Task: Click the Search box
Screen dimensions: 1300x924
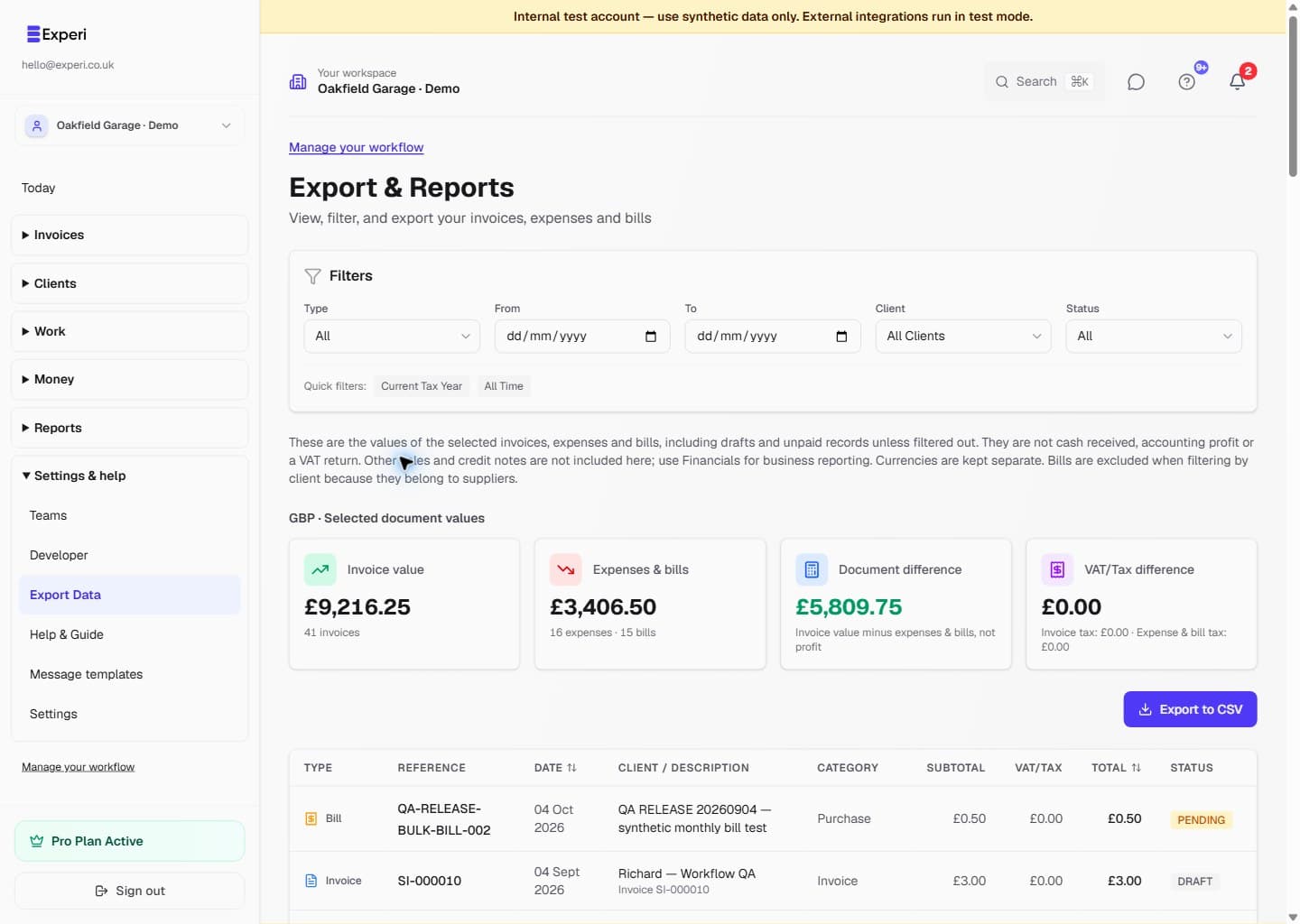Action: tap(1044, 82)
